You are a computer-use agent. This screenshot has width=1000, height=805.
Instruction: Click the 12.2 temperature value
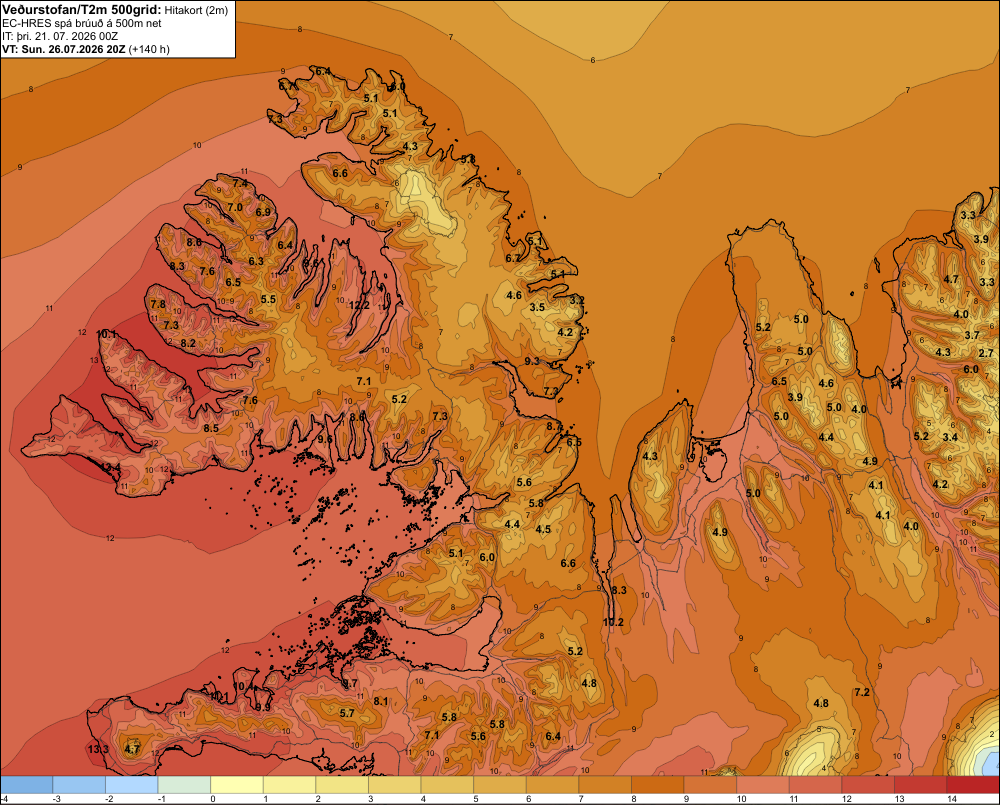coord(359,305)
